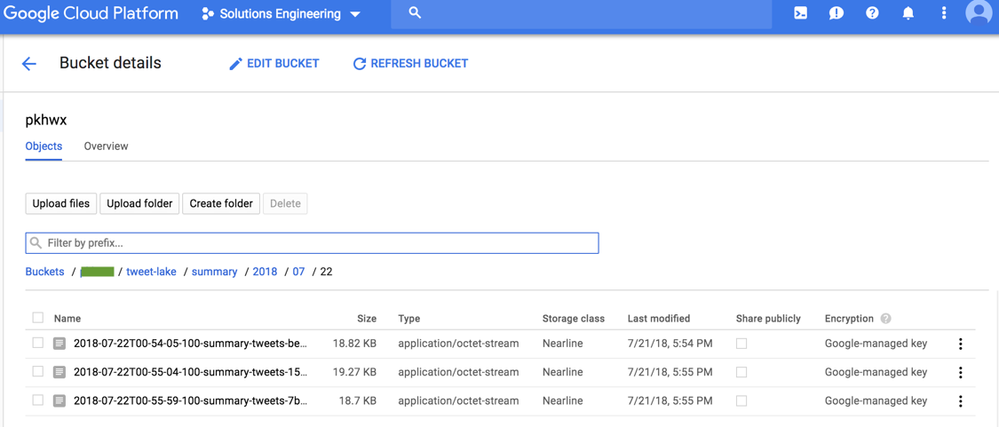This screenshot has width=999, height=427.
Task: Select the Objects tab
Action: click(43, 146)
